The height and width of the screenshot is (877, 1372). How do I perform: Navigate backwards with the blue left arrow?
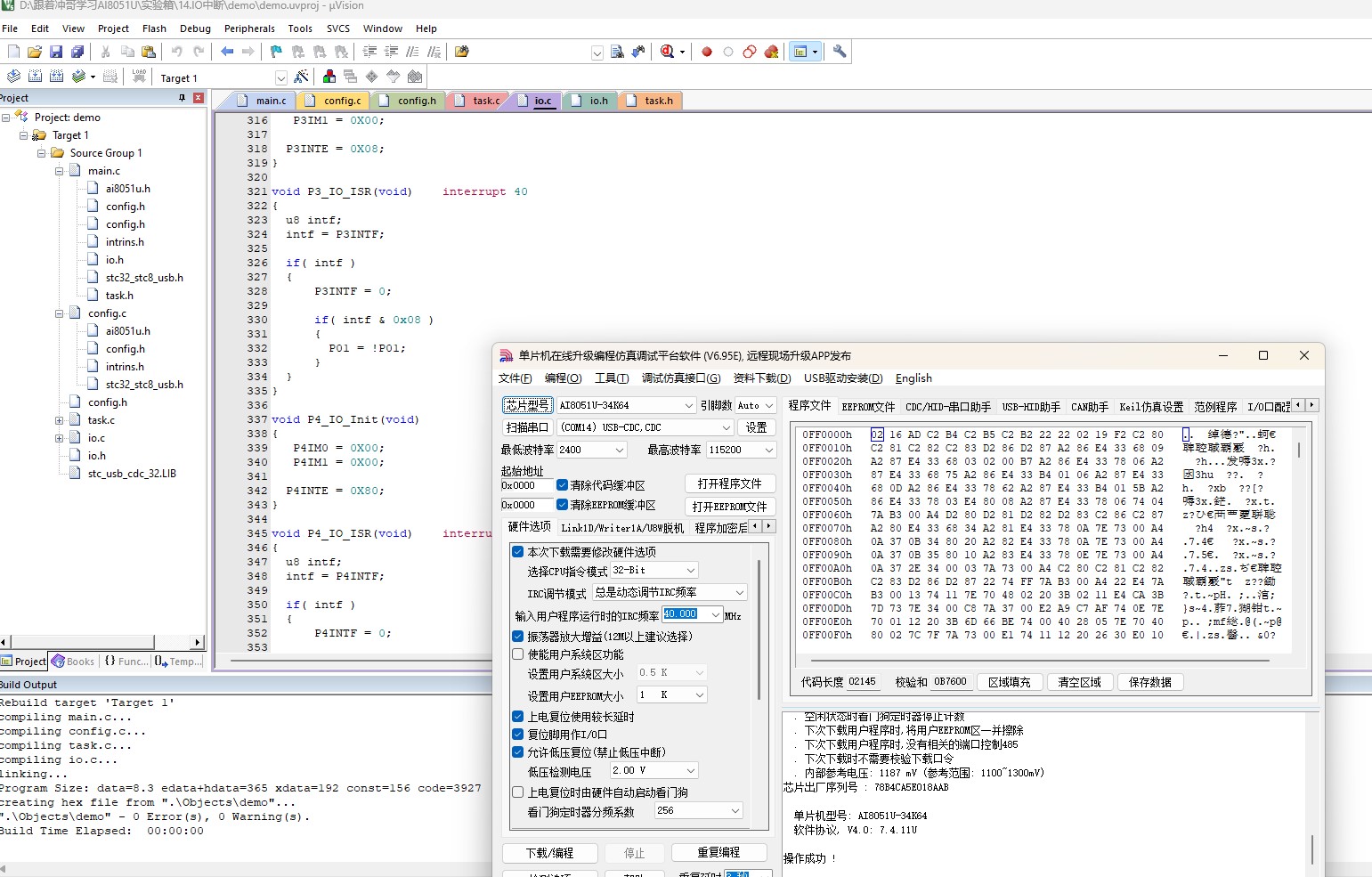(x=227, y=52)
